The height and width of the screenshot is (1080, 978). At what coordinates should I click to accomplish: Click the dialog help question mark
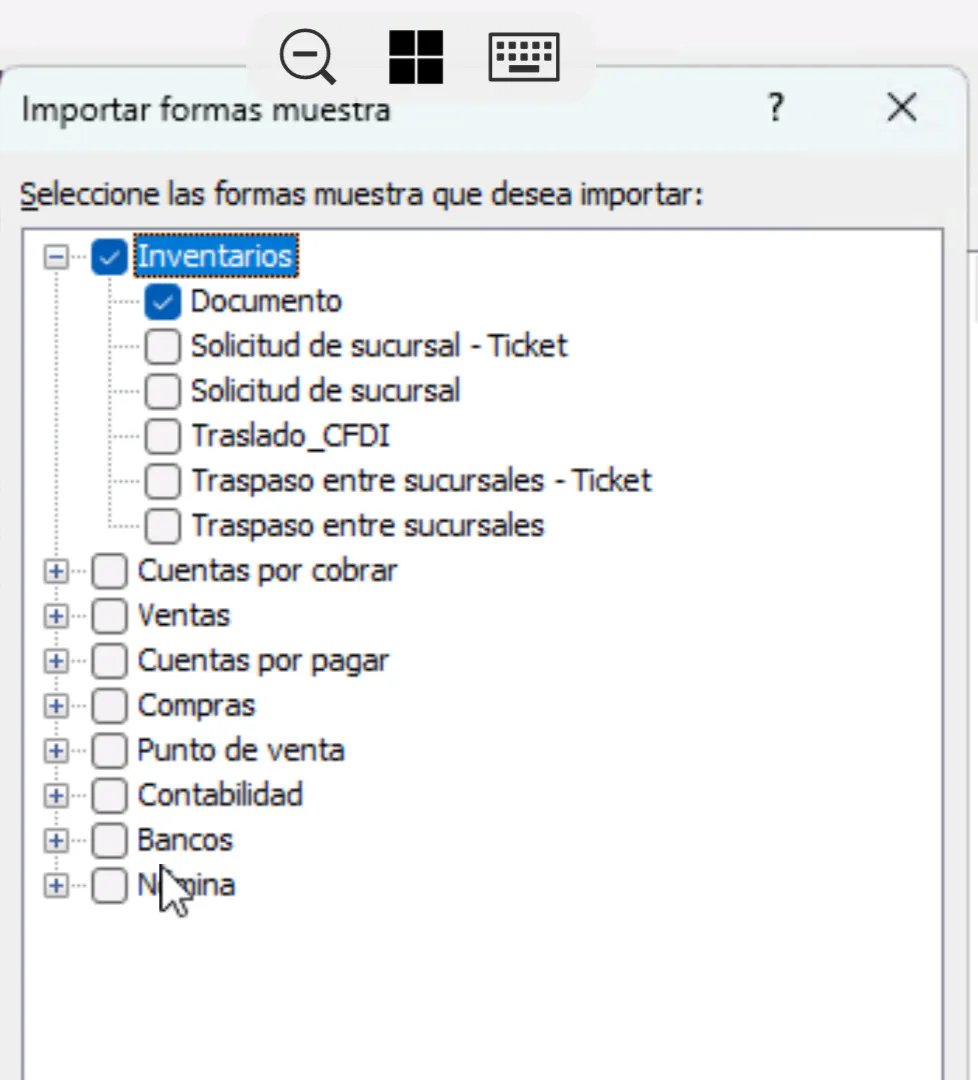775,108
